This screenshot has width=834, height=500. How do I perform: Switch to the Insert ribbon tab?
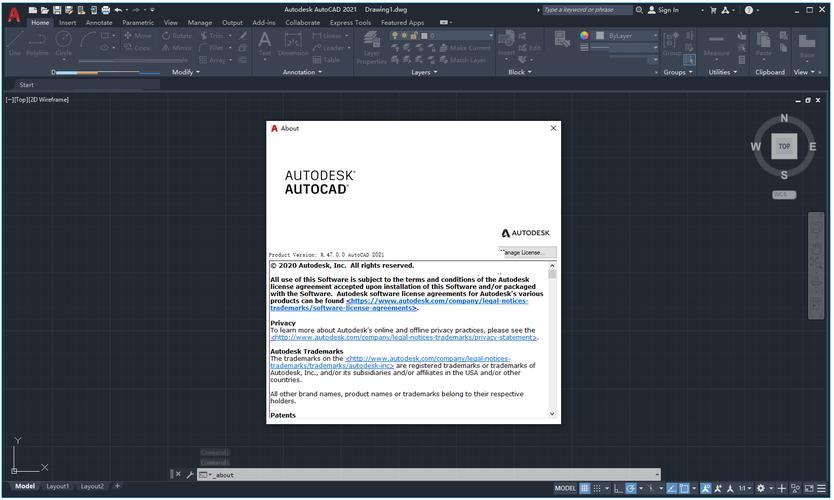point(67,22)
